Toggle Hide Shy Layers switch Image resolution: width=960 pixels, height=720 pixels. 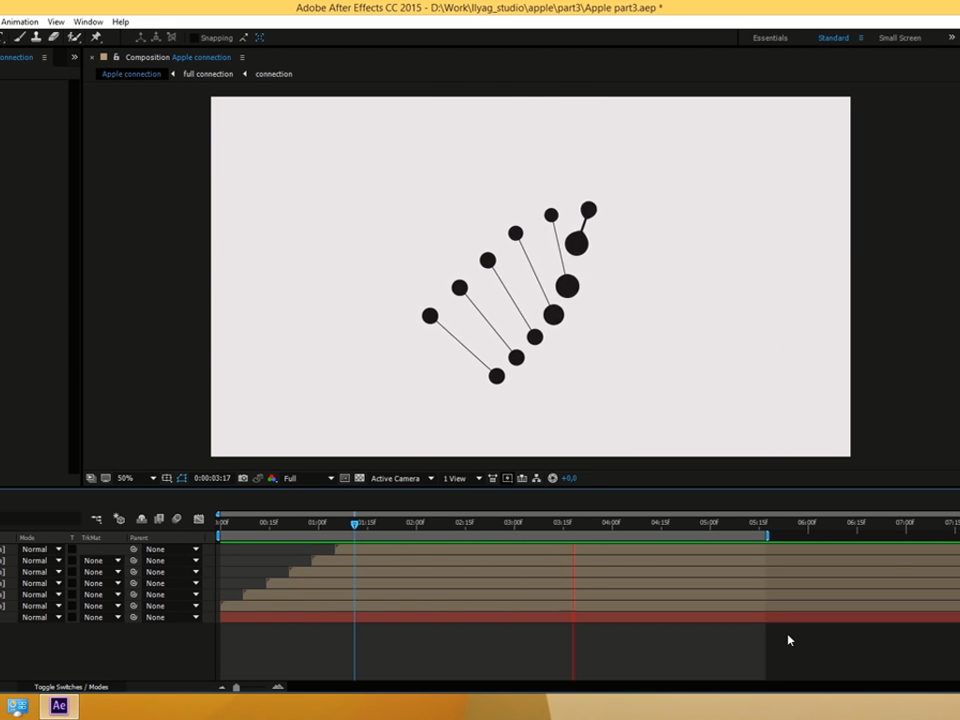(x=141, y=519)
